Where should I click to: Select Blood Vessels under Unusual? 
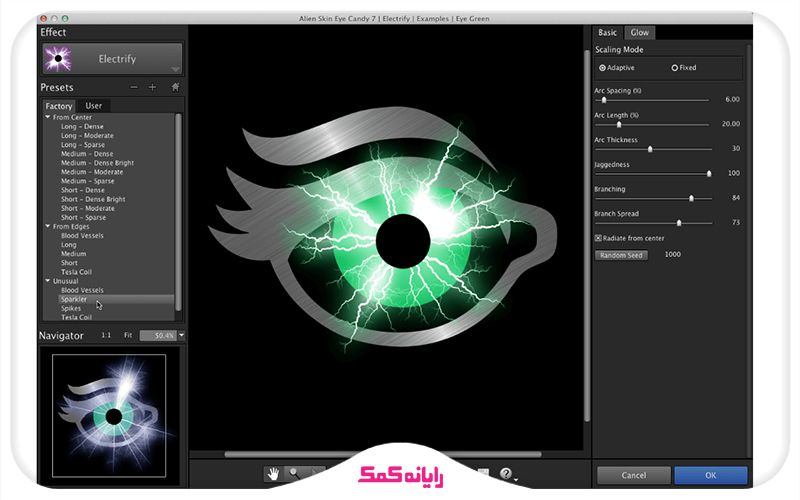tap(82, 290)
